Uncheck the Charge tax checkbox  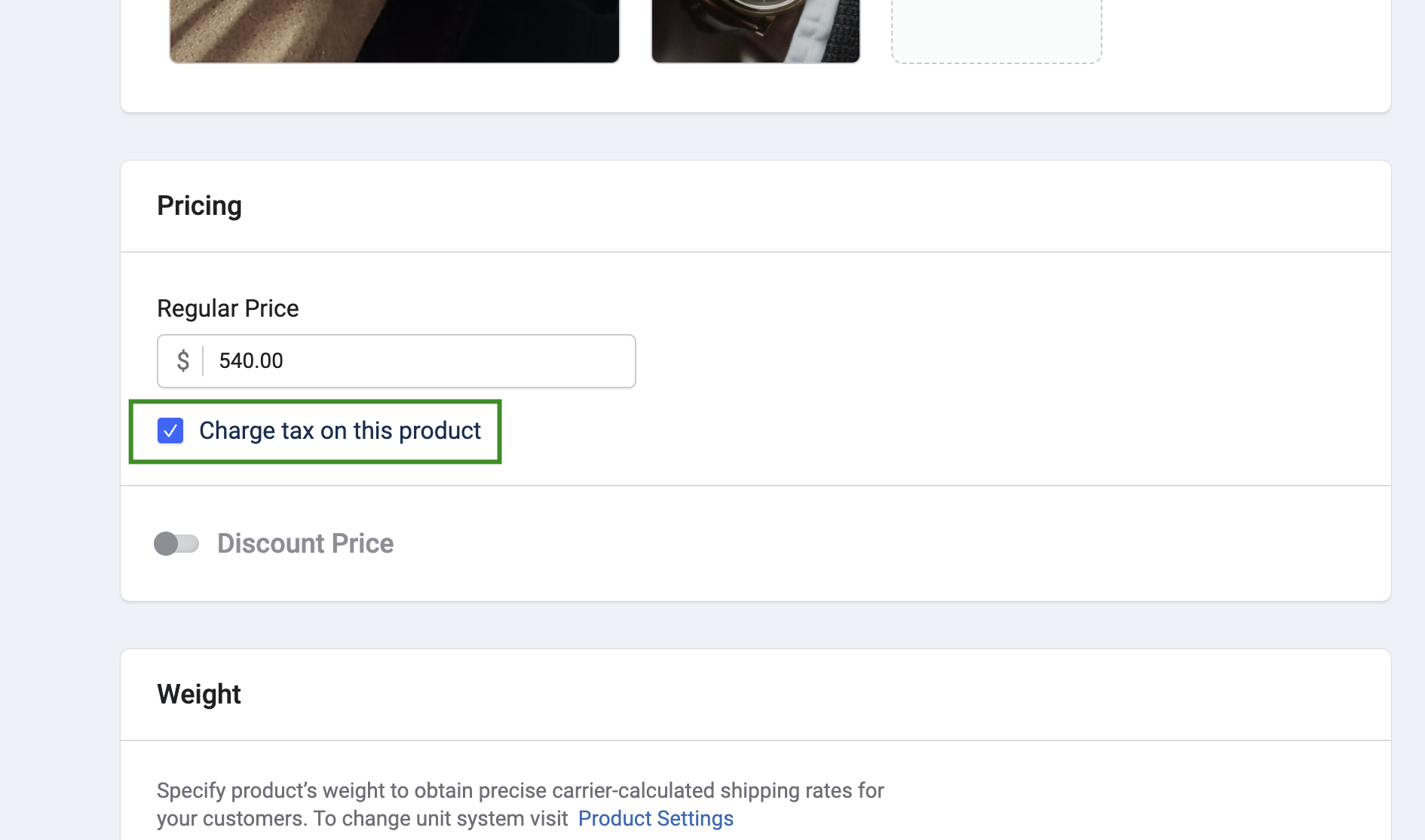pos(170,431)
